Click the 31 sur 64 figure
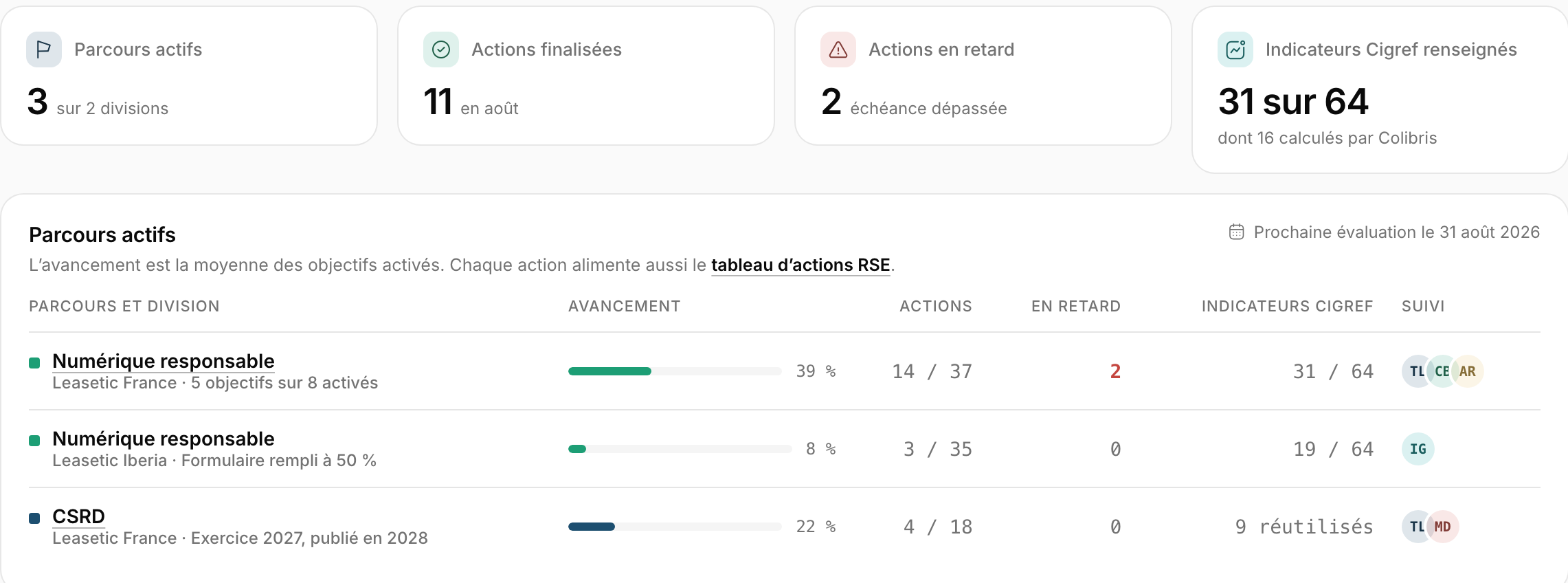 [1293, 102]
